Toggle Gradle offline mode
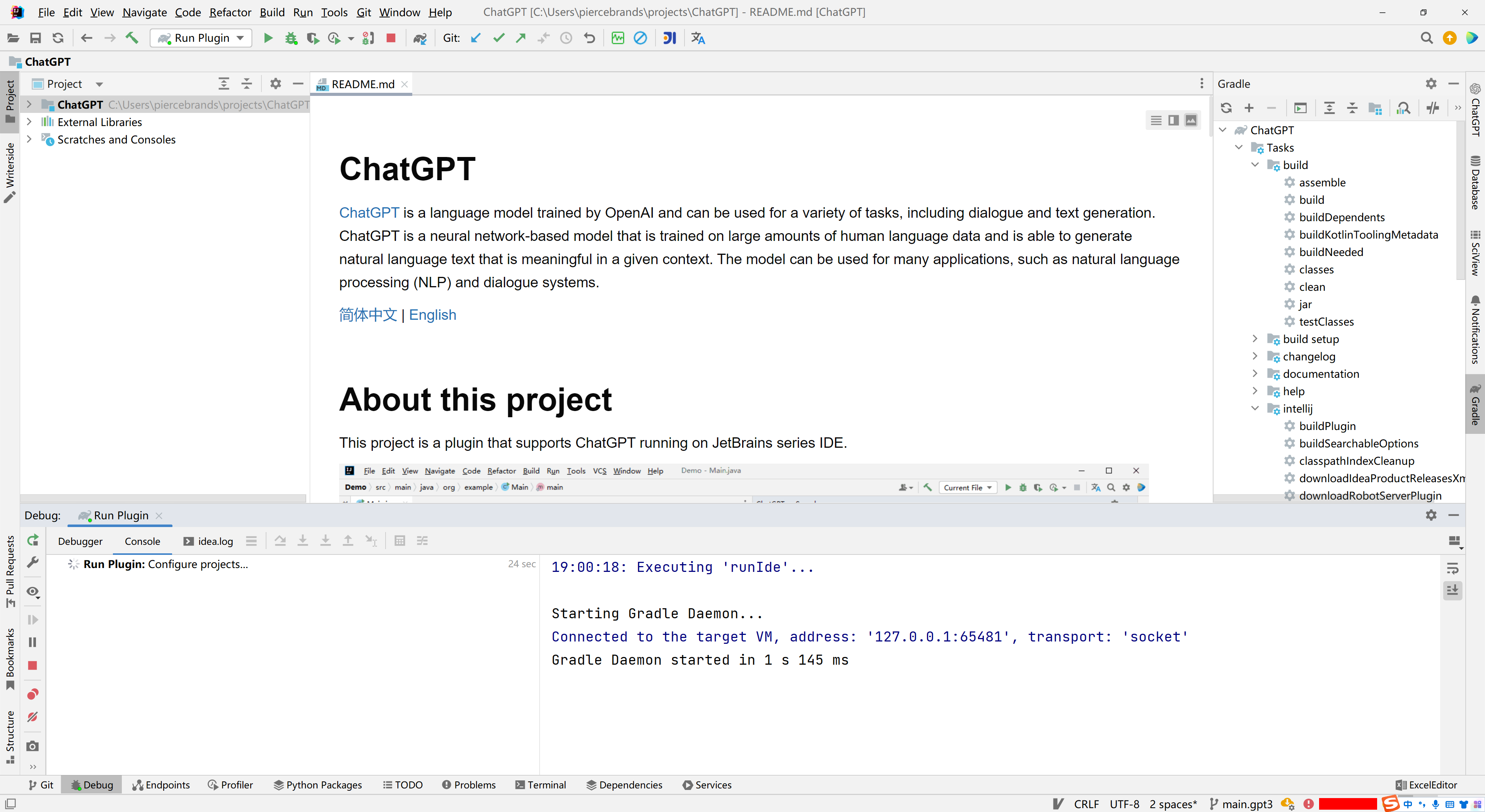This screenshot has width=1485, height=812. click(1432, 108)
